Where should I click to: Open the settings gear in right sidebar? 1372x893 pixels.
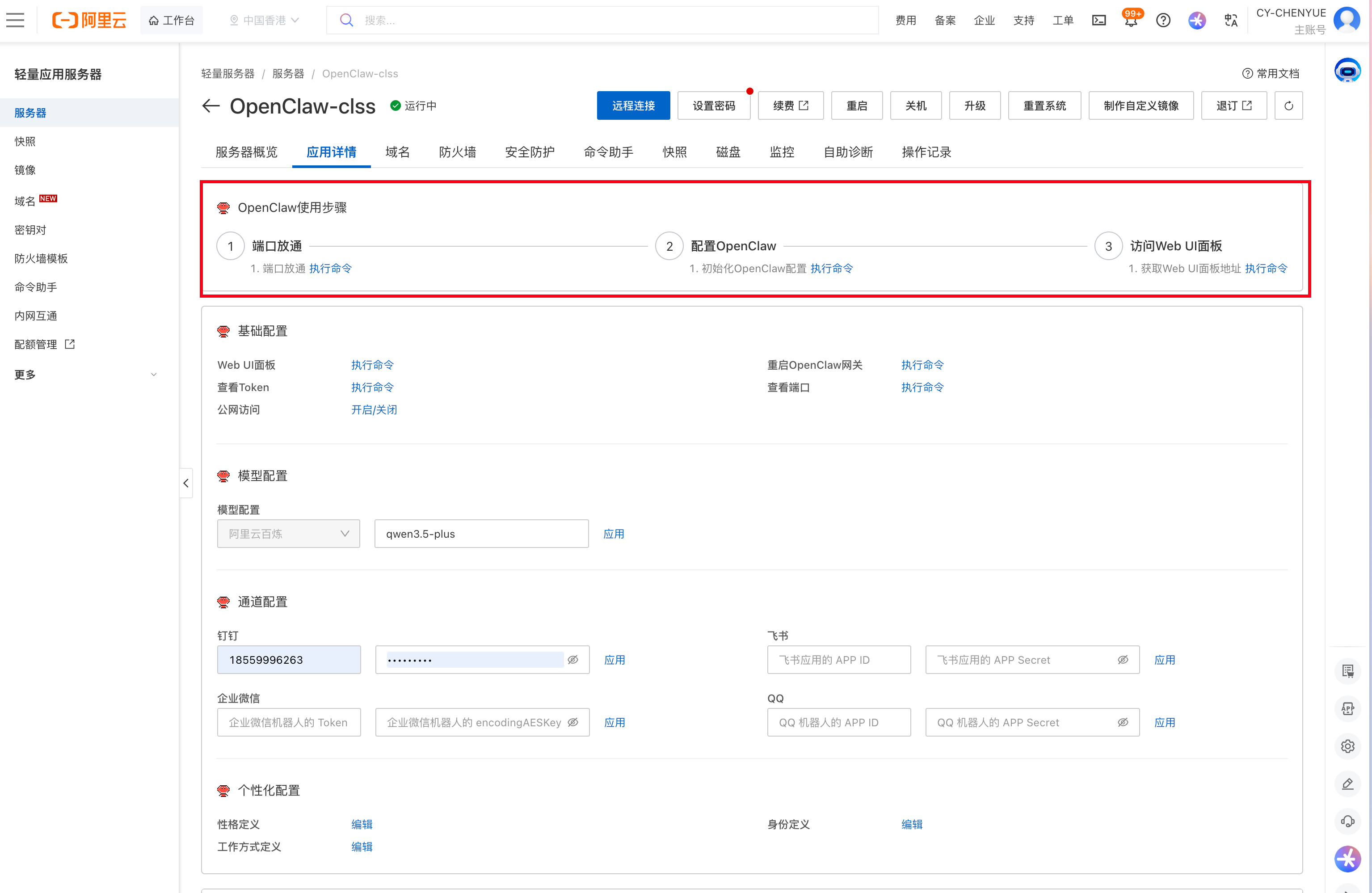coord(1347,746)
